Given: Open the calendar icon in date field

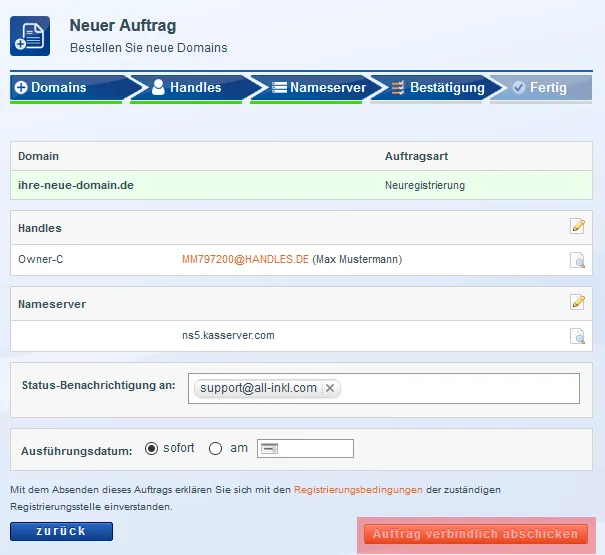Looking at the screenshot, I should [x=269, y=448].
